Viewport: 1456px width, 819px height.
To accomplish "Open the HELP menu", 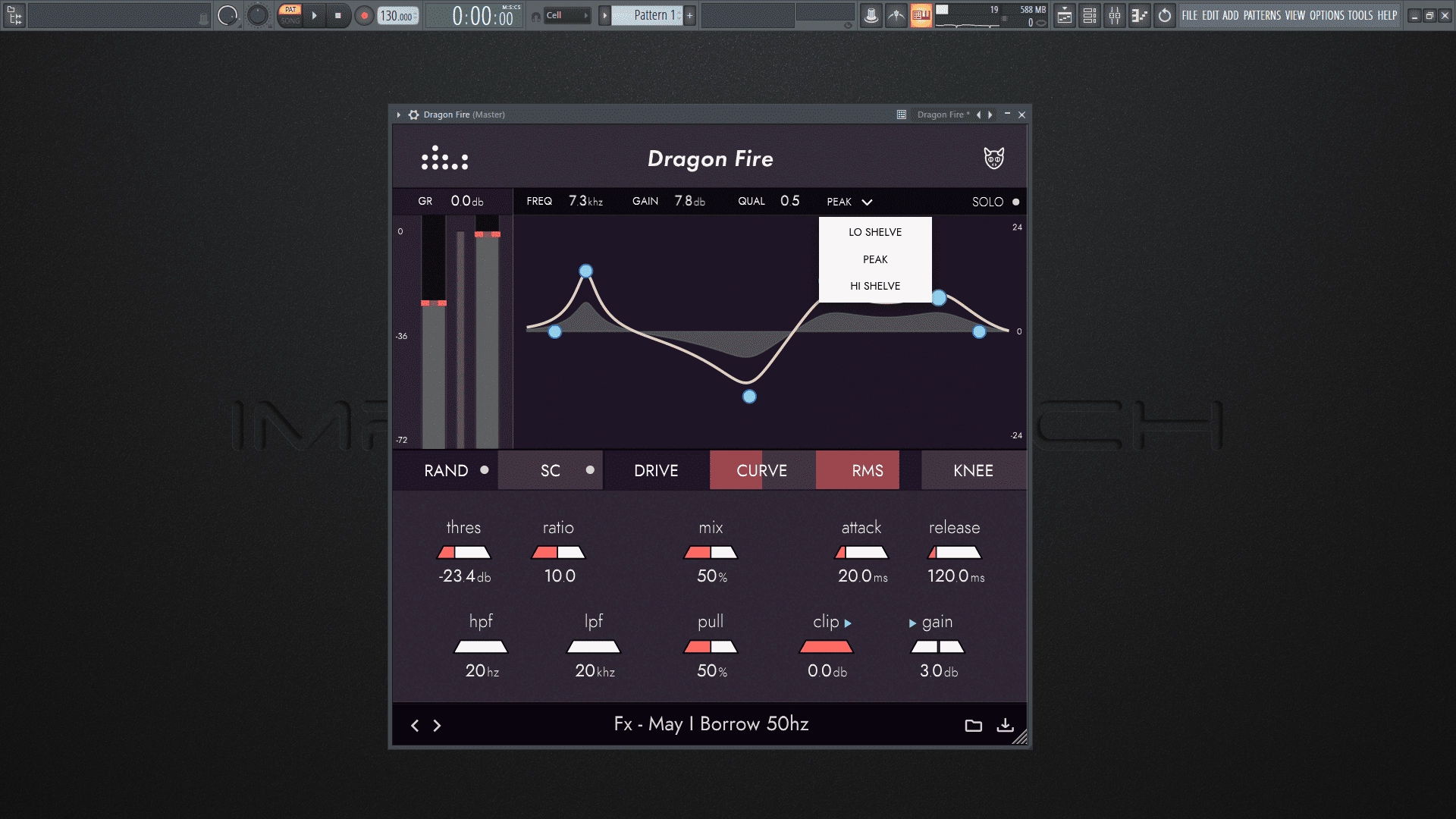I will tap(1387, 15).
